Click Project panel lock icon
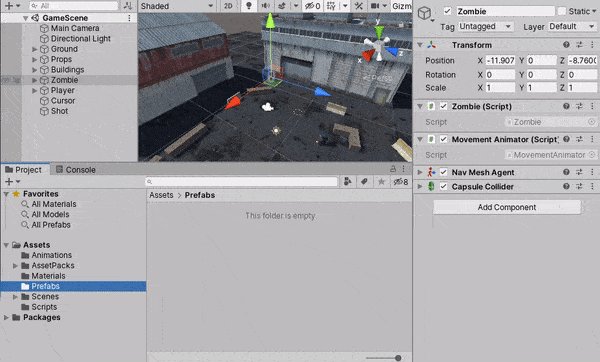The height and width of the screenshot is (362, 600). pos(393,169)
